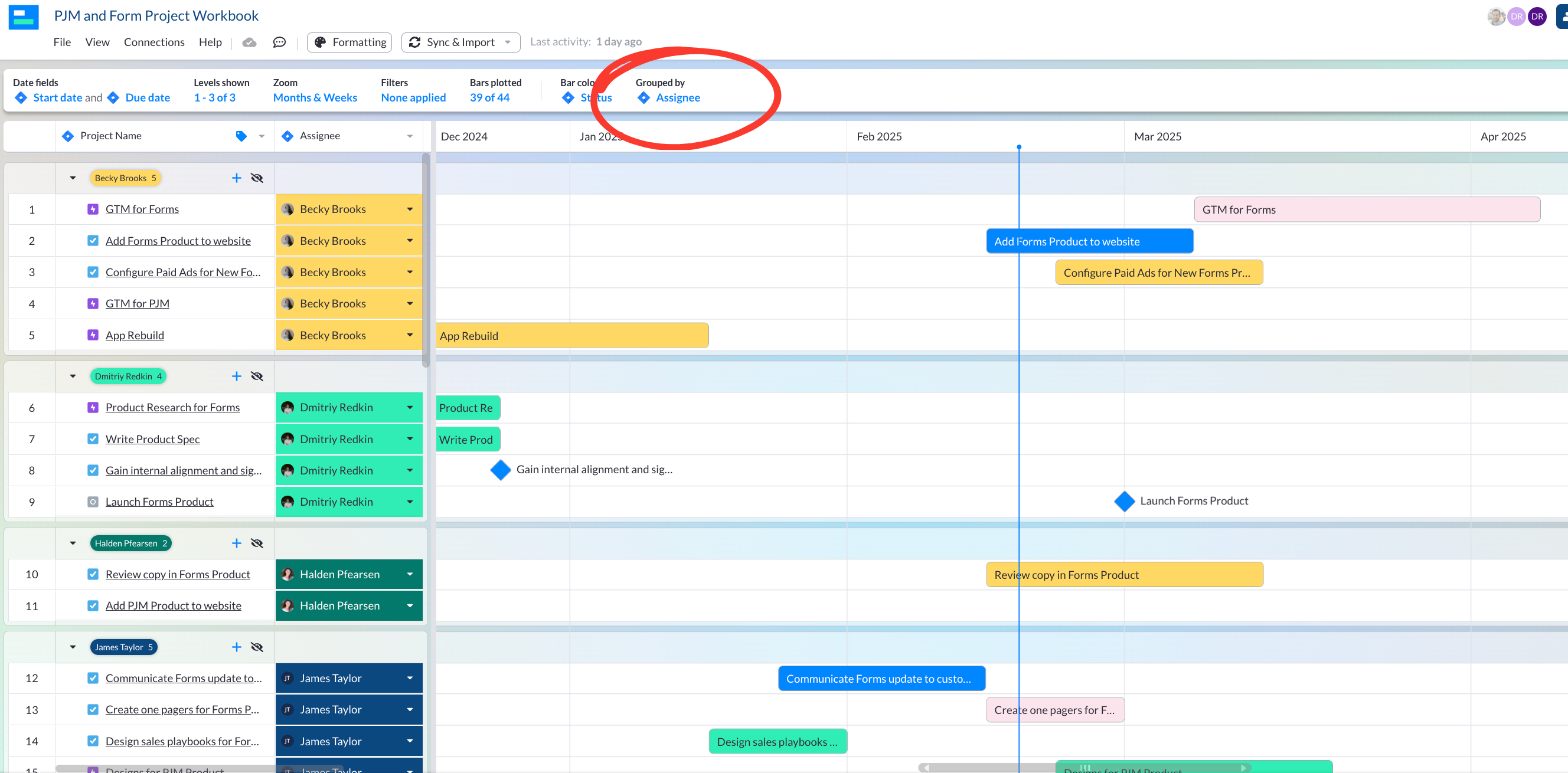Hide the Dmitriy Redkin group from the chart
Screen dimensions: 1568x773
[257, 376]
